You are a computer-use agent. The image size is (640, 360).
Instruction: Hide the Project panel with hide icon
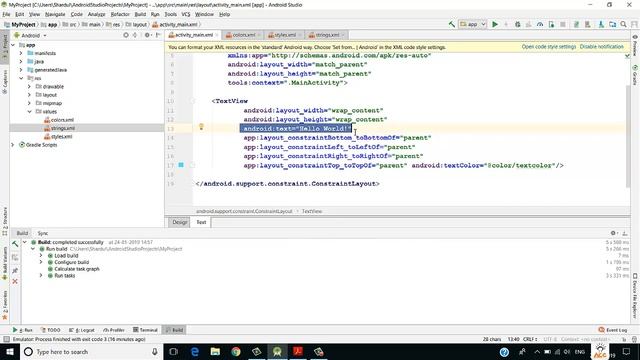point(158,36)
